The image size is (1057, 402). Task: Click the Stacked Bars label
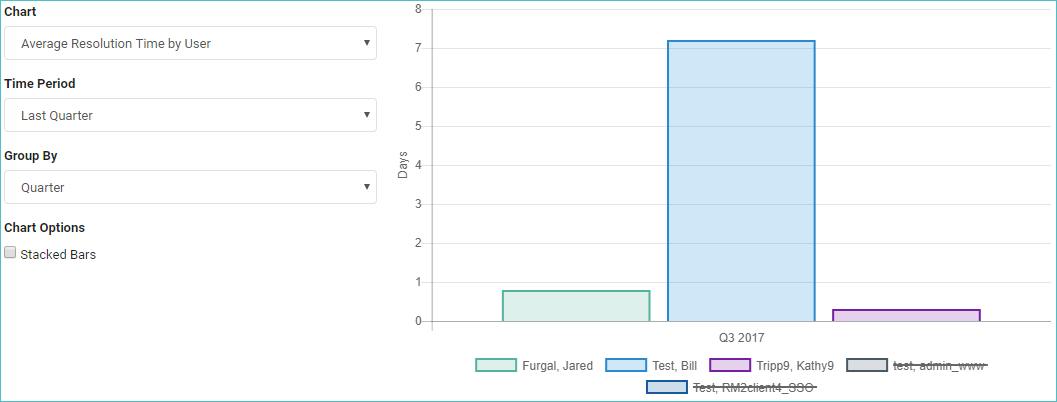point(58,255)
